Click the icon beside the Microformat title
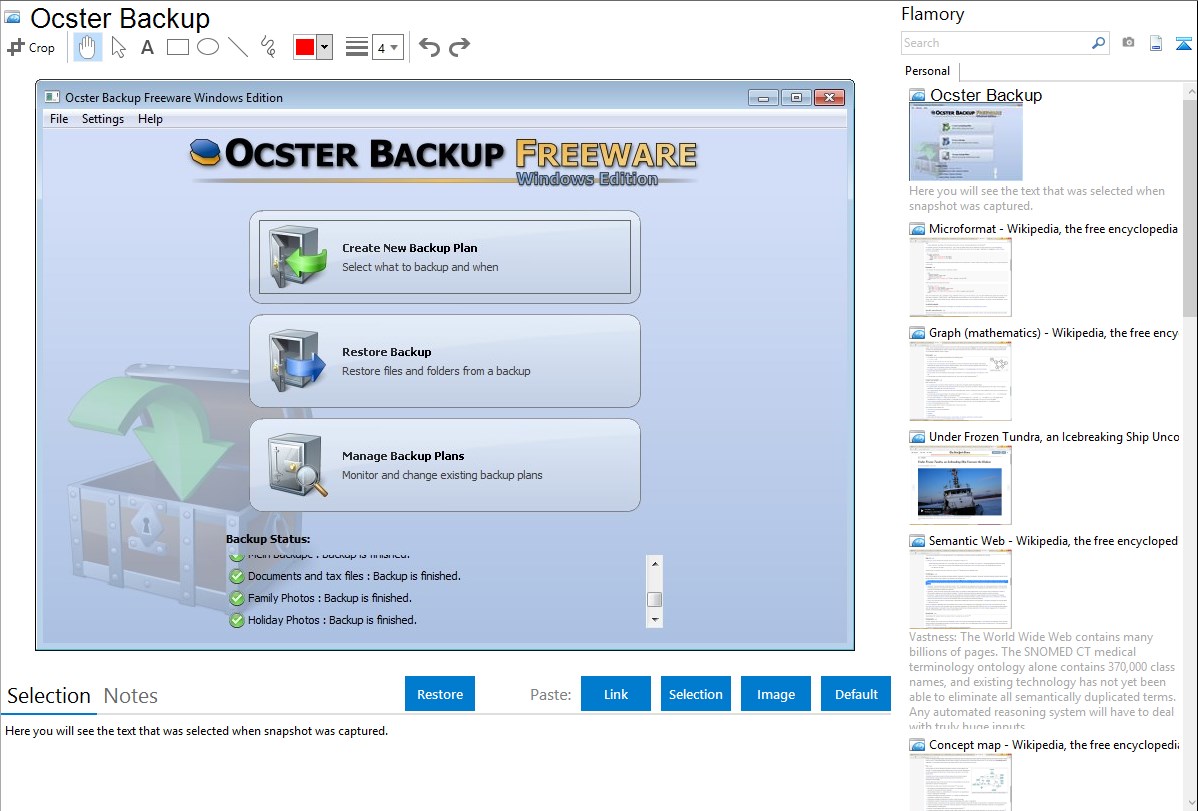The width and height of the screenshot is (1198, 811). click(x=917, y=229)
